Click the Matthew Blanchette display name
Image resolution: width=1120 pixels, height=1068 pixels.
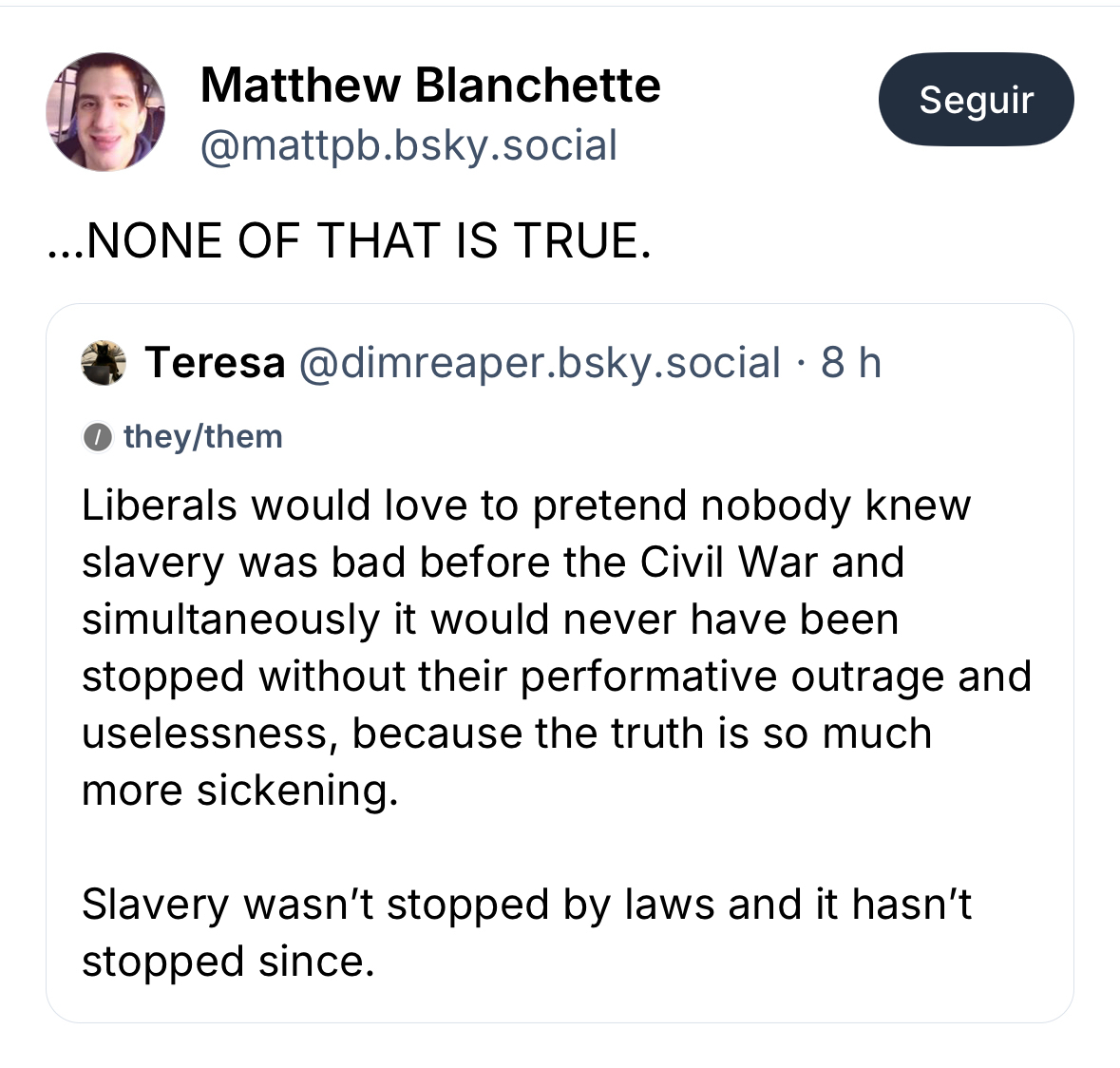click(430, 86)
